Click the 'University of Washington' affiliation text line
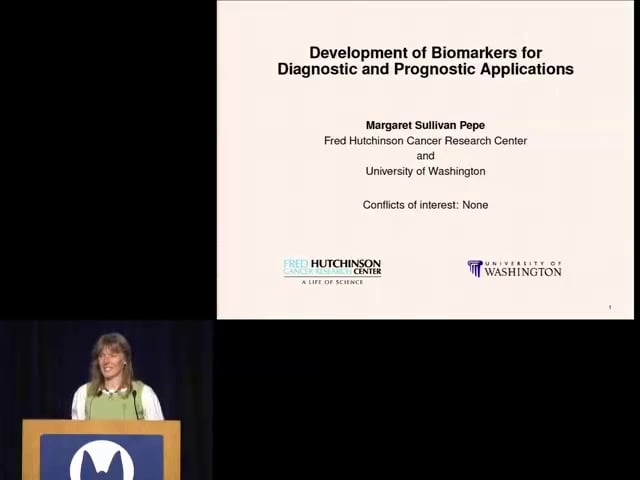Screen dimensions: 640x480 (425, 171)
